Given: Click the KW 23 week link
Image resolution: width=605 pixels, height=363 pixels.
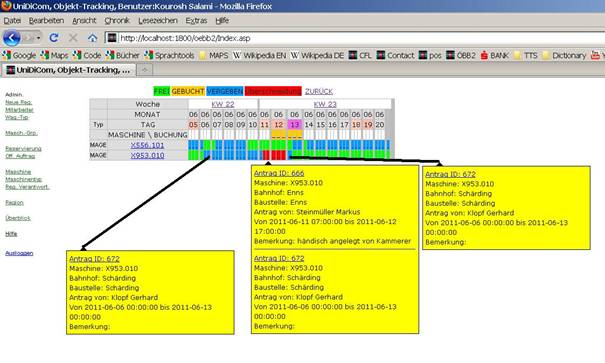Looking at the screenshot, I should pyautogui.click(x=325, y=104).
